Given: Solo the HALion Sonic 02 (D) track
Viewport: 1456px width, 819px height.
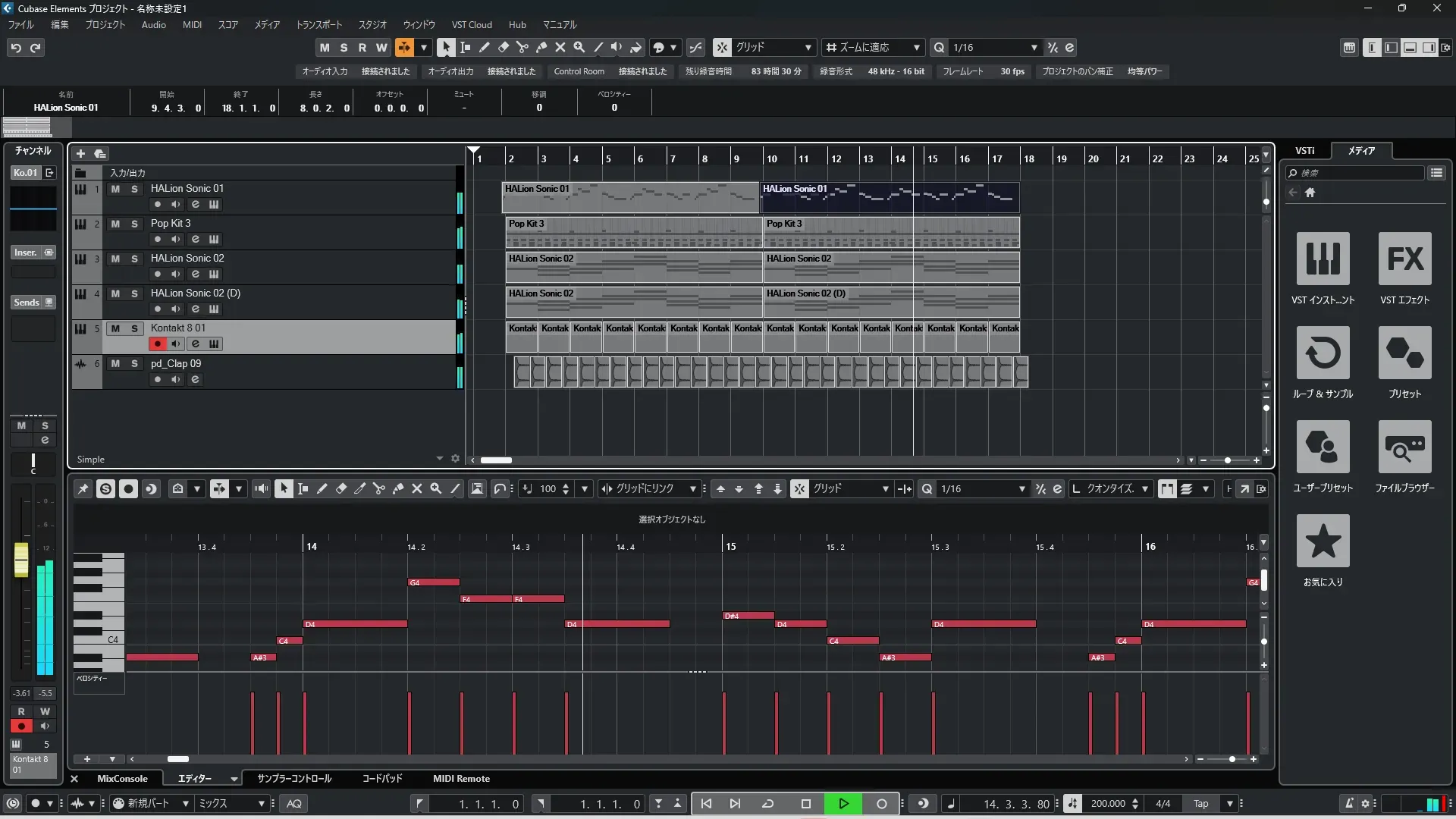Looking at the screenshot, I should coord(134,293).
